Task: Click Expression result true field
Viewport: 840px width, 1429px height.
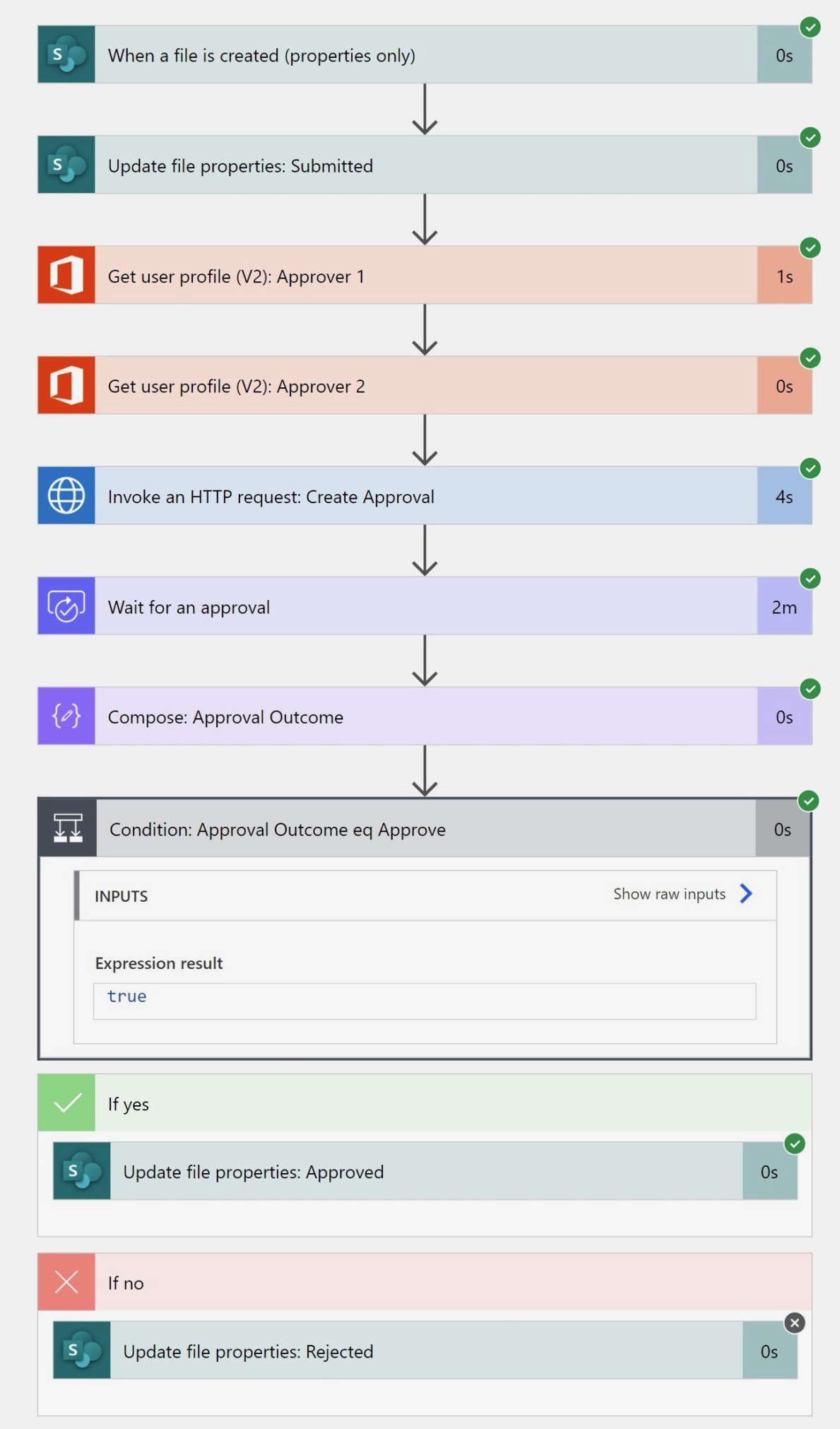Action: (425, 1001)
